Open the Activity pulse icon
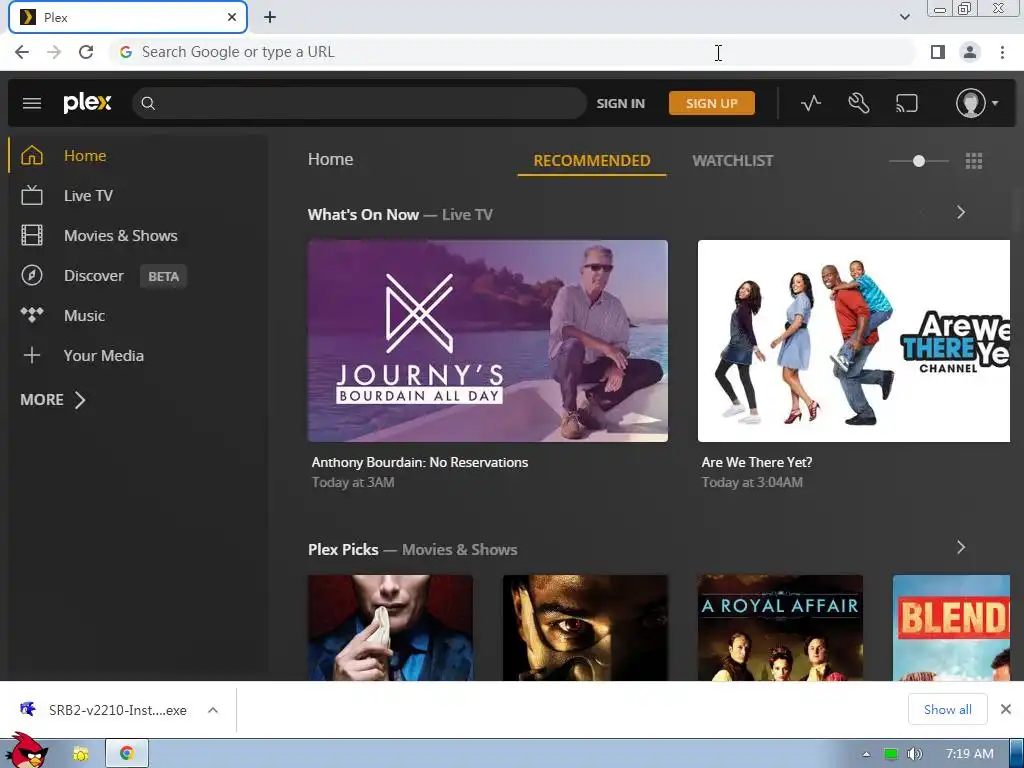 [x=810, y=103]
